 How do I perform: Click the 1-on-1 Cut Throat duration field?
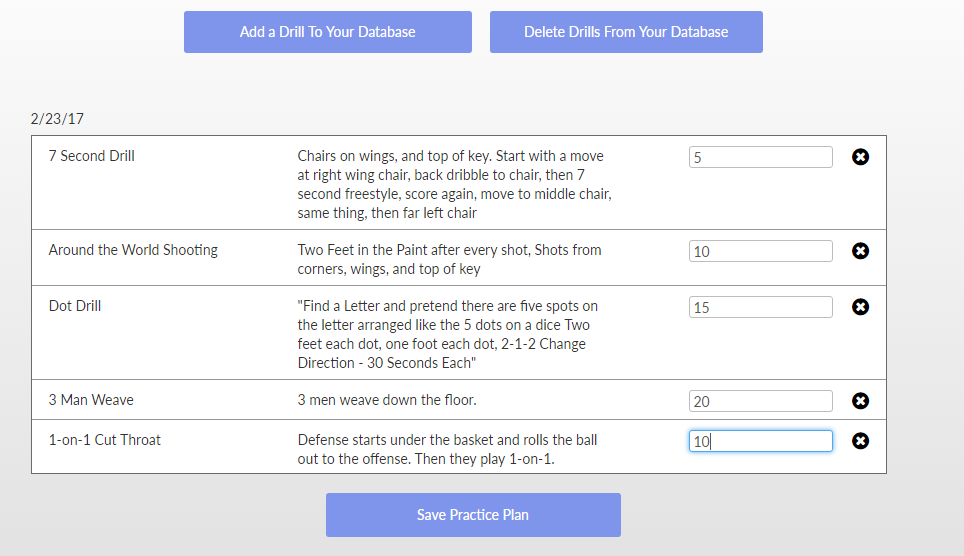tap(760, 441)
